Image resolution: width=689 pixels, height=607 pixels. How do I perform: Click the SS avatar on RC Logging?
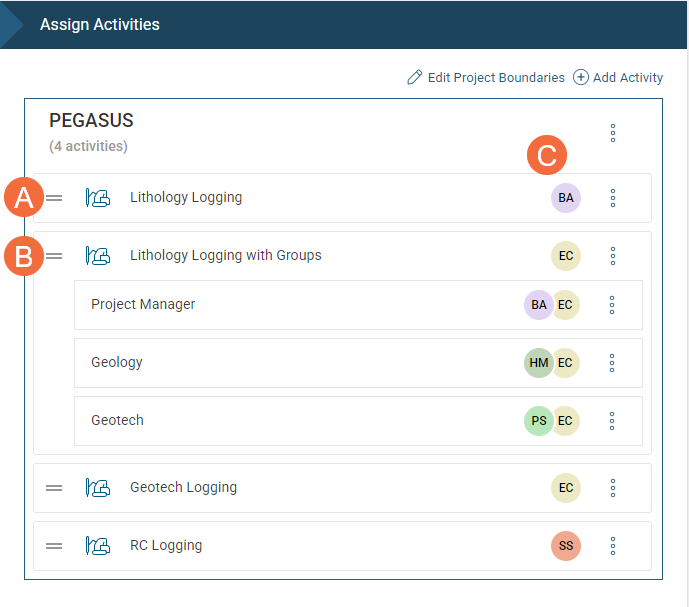point(566,546)
